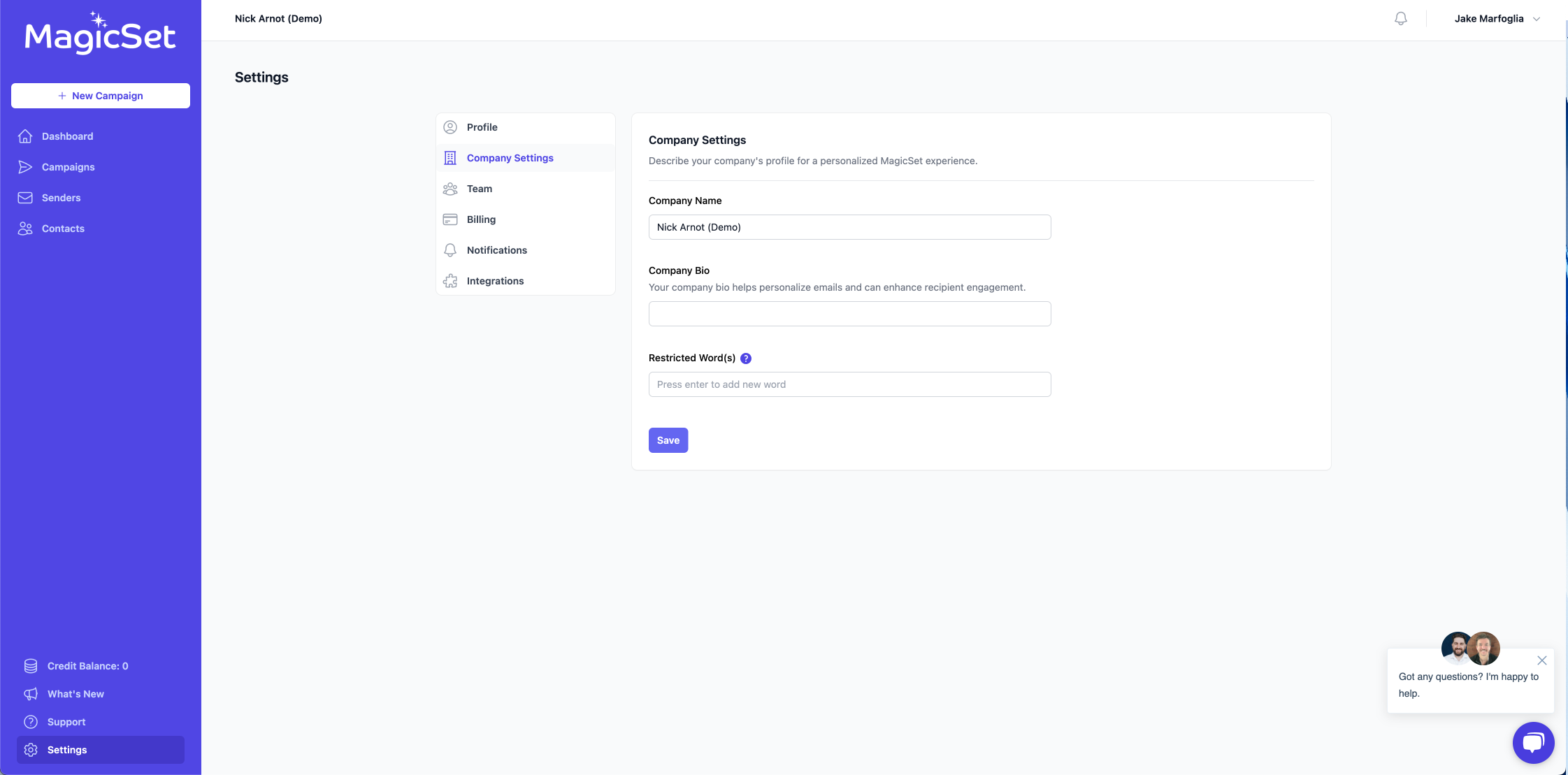Open notifications bell in top bar
Image resolution: width=1568 pixels, height=775 pixels.
coord(1401,19)
